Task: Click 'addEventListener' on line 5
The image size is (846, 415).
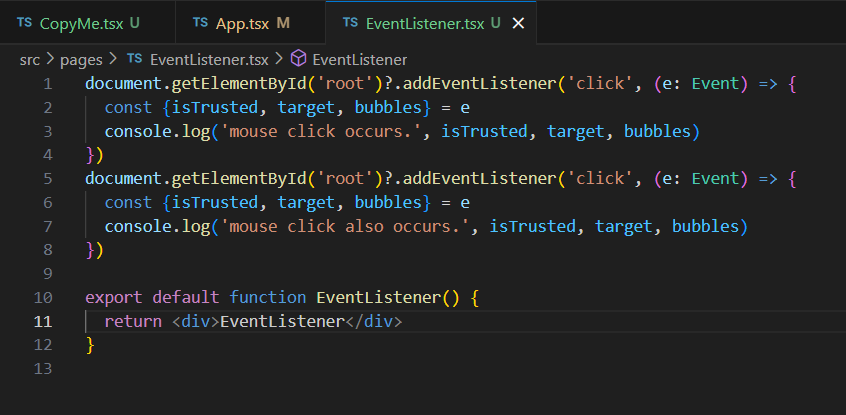Action: pos(479,179)
